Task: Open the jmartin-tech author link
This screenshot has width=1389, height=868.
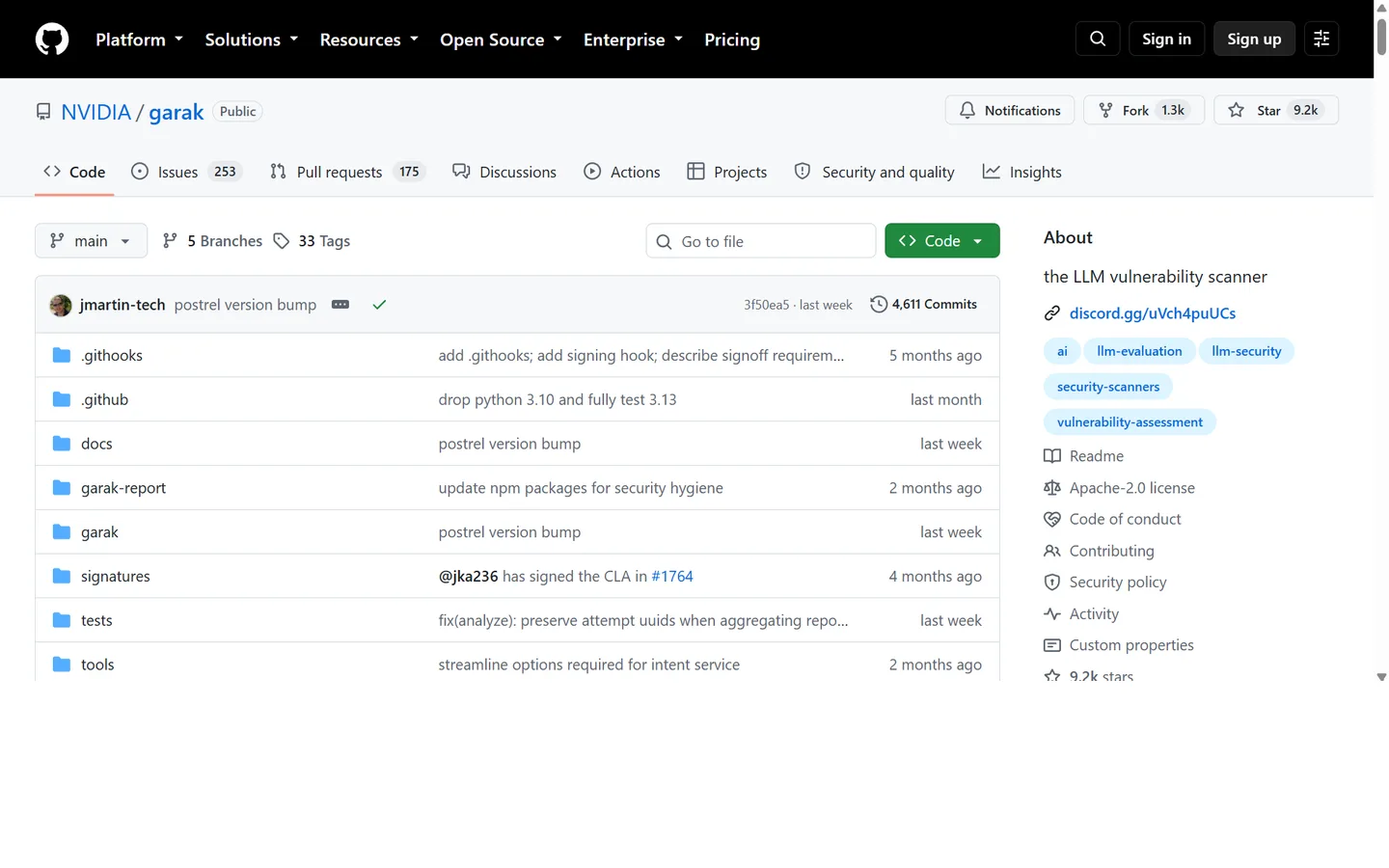Action: (x=123, y=305)
